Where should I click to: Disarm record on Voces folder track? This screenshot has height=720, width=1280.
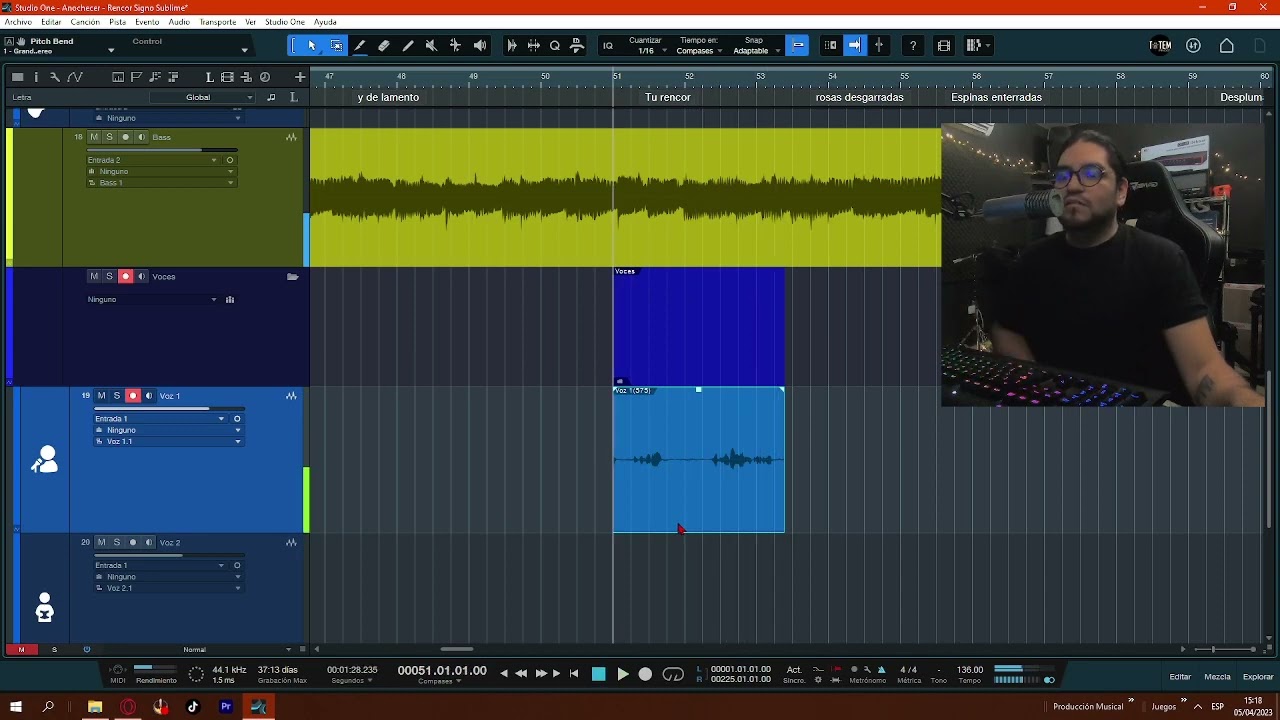tap(125, 277)
